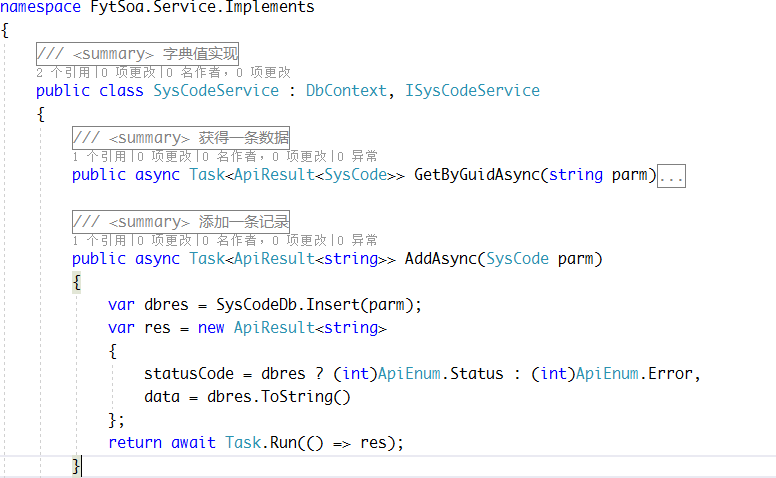Click 'new ApiResult<string>' expression
776x478 pixels.
[x=292, y=328]
